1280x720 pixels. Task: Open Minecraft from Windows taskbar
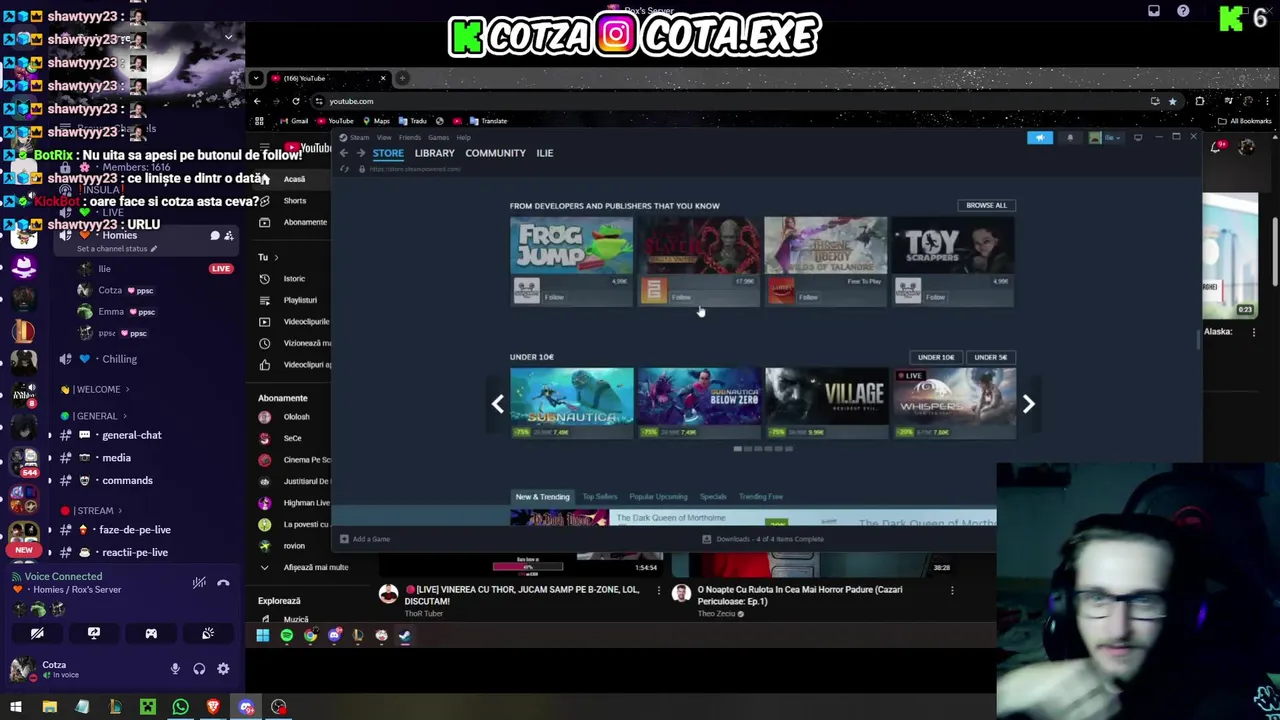point(147,708)
